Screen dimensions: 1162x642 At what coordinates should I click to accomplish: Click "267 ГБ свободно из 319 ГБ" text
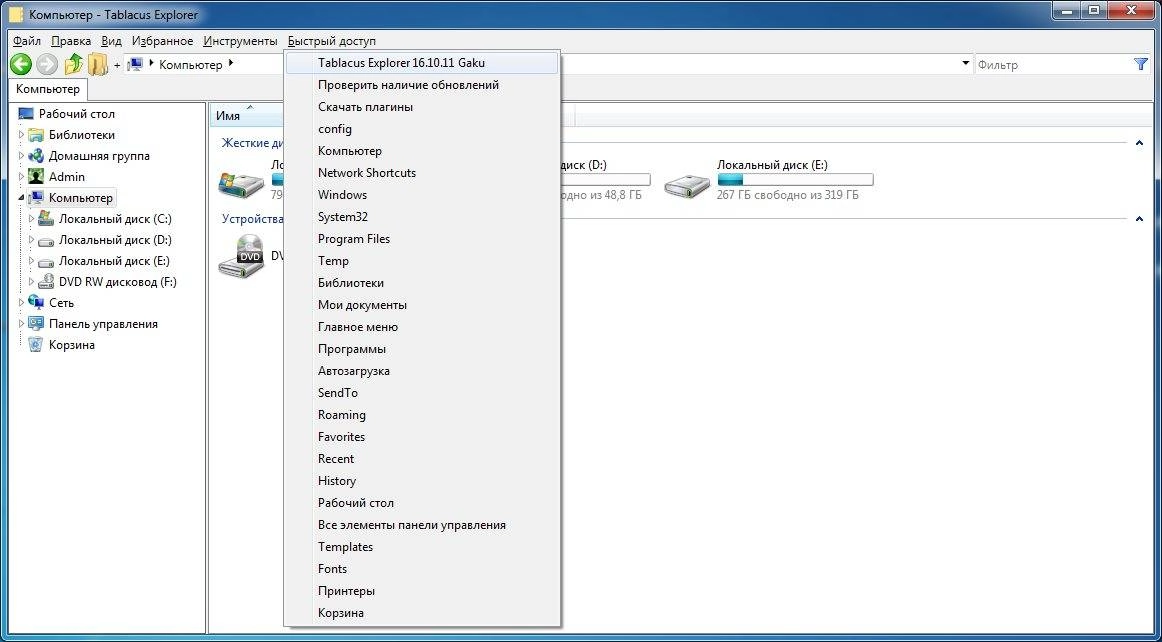[788, 195]
